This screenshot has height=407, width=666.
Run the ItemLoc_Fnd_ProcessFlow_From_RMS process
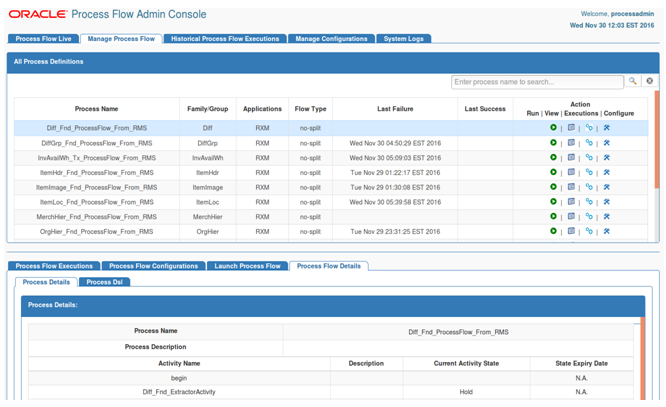pos(553,201)
